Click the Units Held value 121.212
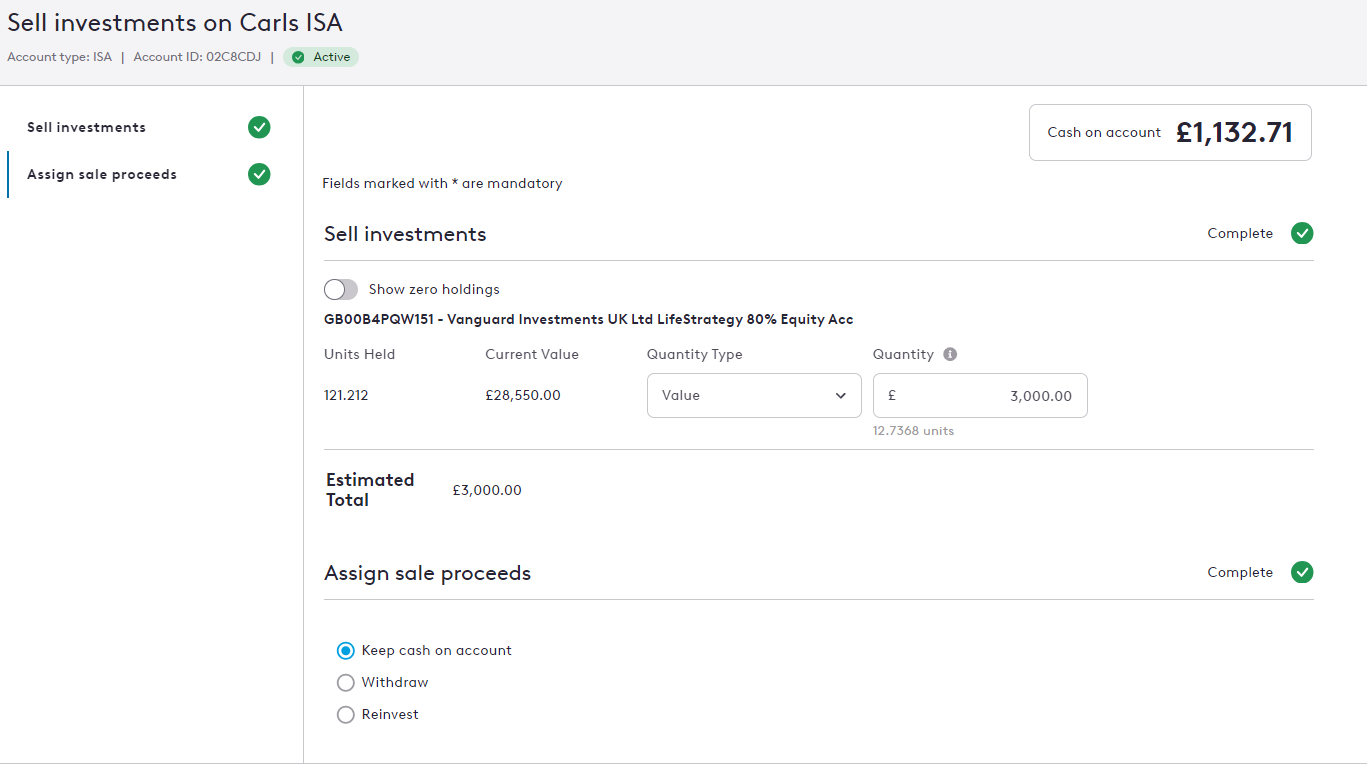The image size is (1367, 766). pyautogui.click(x=346, y=395)
